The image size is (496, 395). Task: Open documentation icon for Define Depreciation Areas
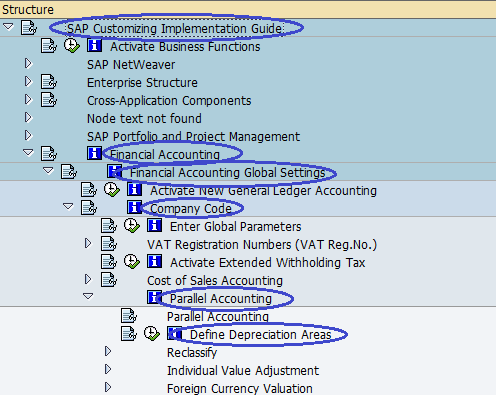tap(129, 333)
